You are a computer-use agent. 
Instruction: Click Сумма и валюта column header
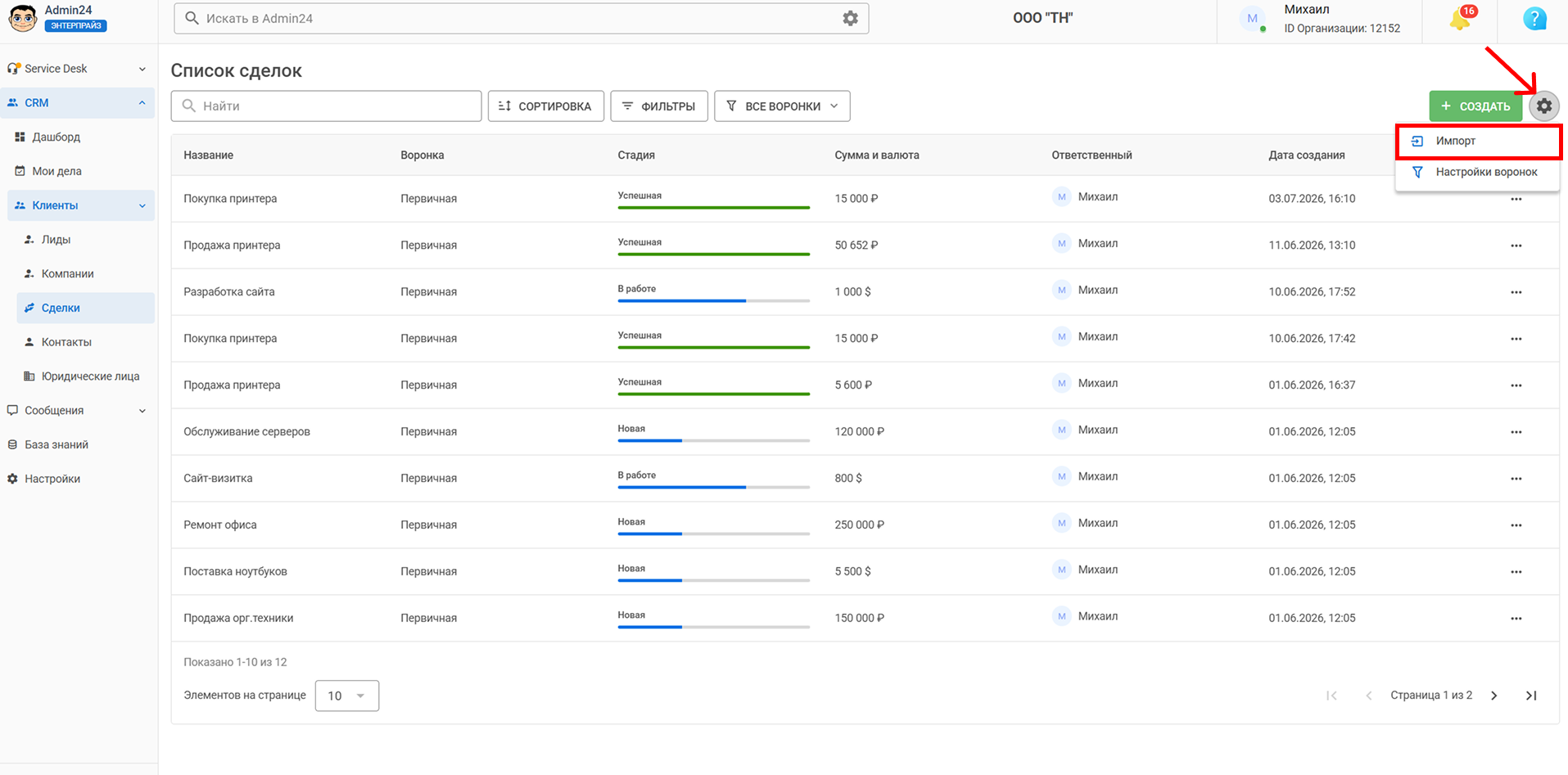[877, 155]
